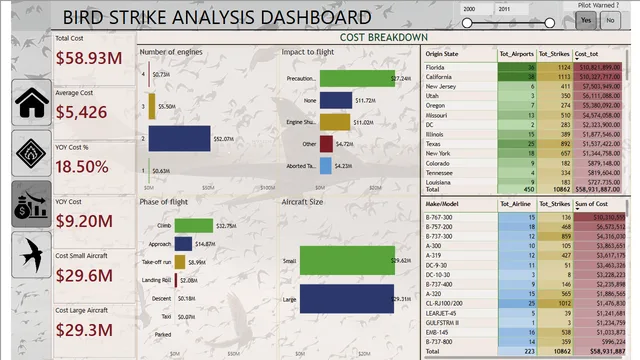Select the Aborted Take-off light blue bar
The width and height of the screenshot is (640, 360).
click(x=326, y=166)
